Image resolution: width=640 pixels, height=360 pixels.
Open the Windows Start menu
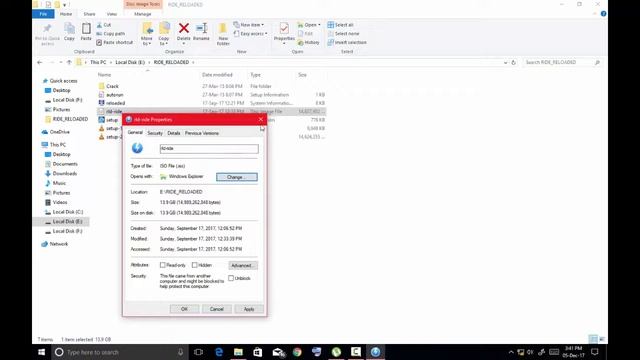coord(42,352)
